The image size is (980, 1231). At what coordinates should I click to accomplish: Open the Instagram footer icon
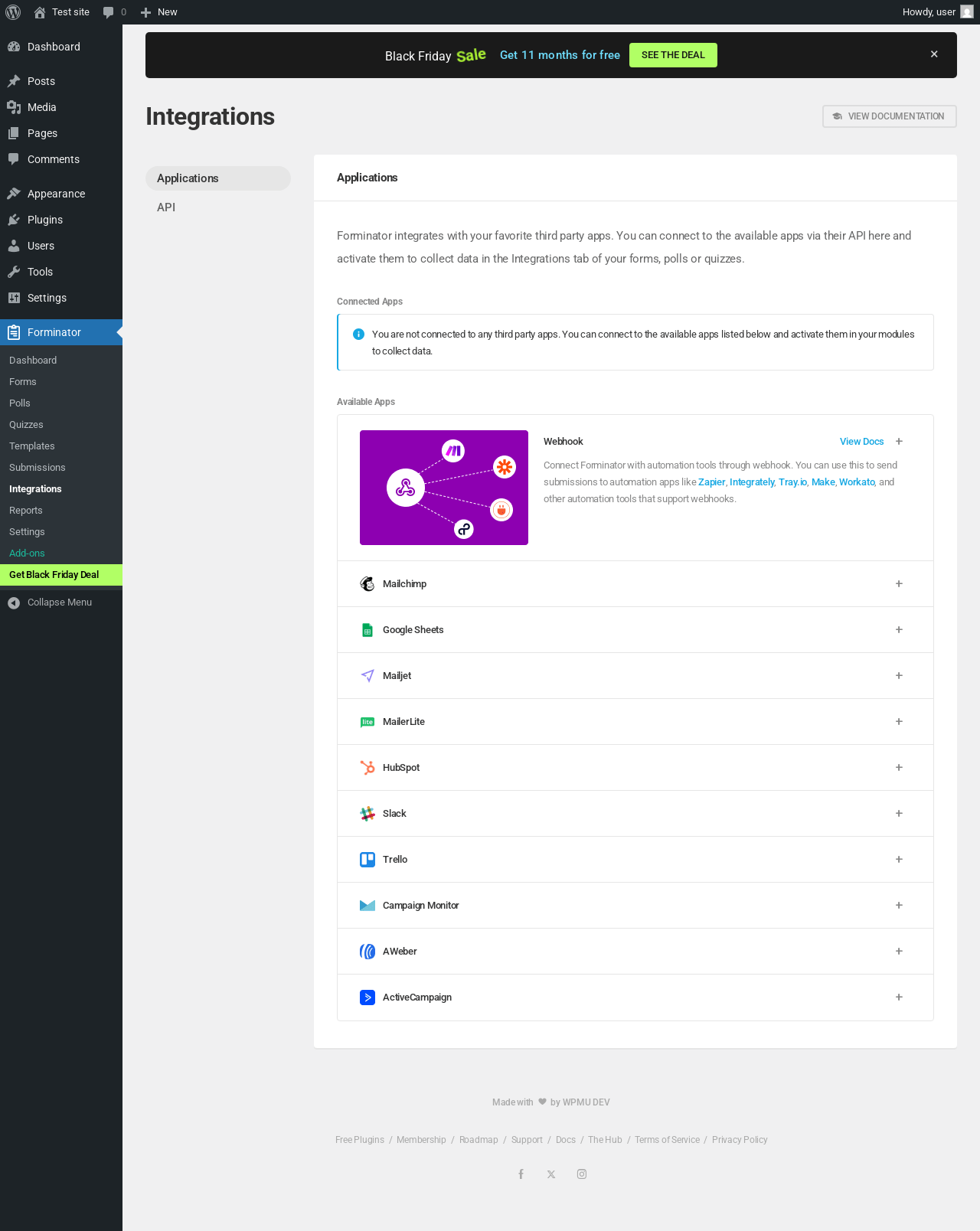[x=582, y=1174]
